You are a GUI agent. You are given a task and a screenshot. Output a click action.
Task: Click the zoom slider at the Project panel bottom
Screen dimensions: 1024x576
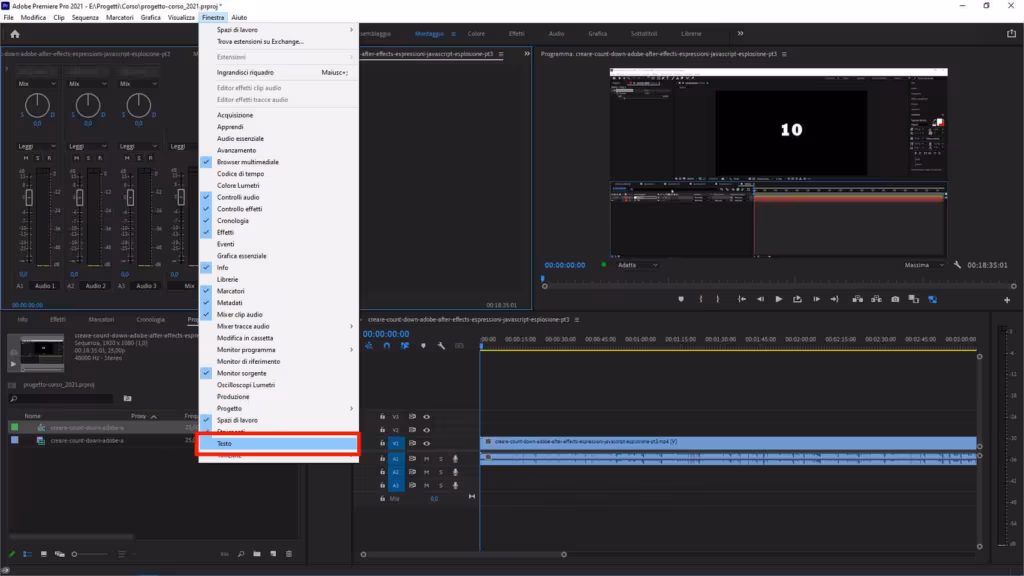(x=74, y=554)
